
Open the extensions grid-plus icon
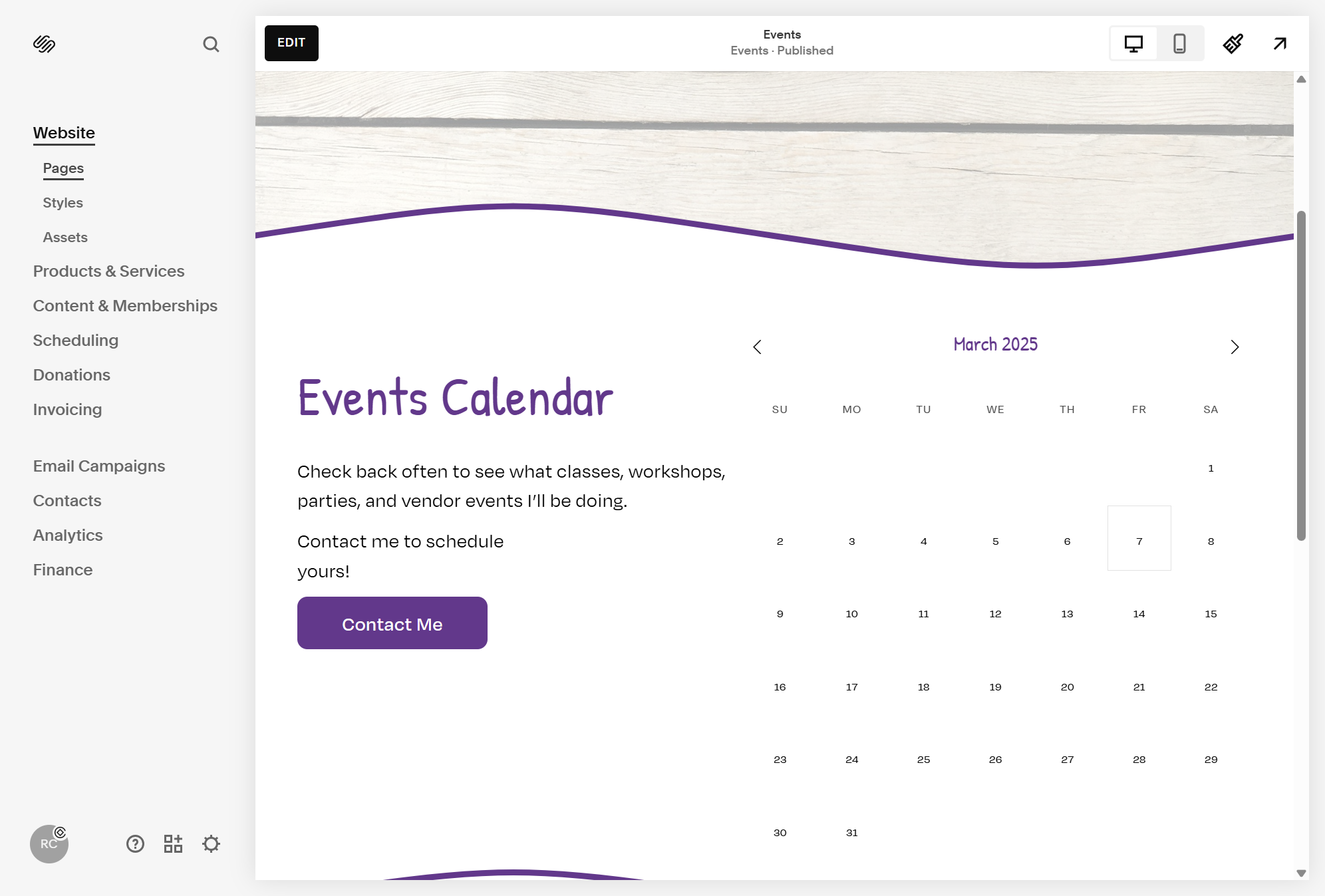(x=173, y=844)
